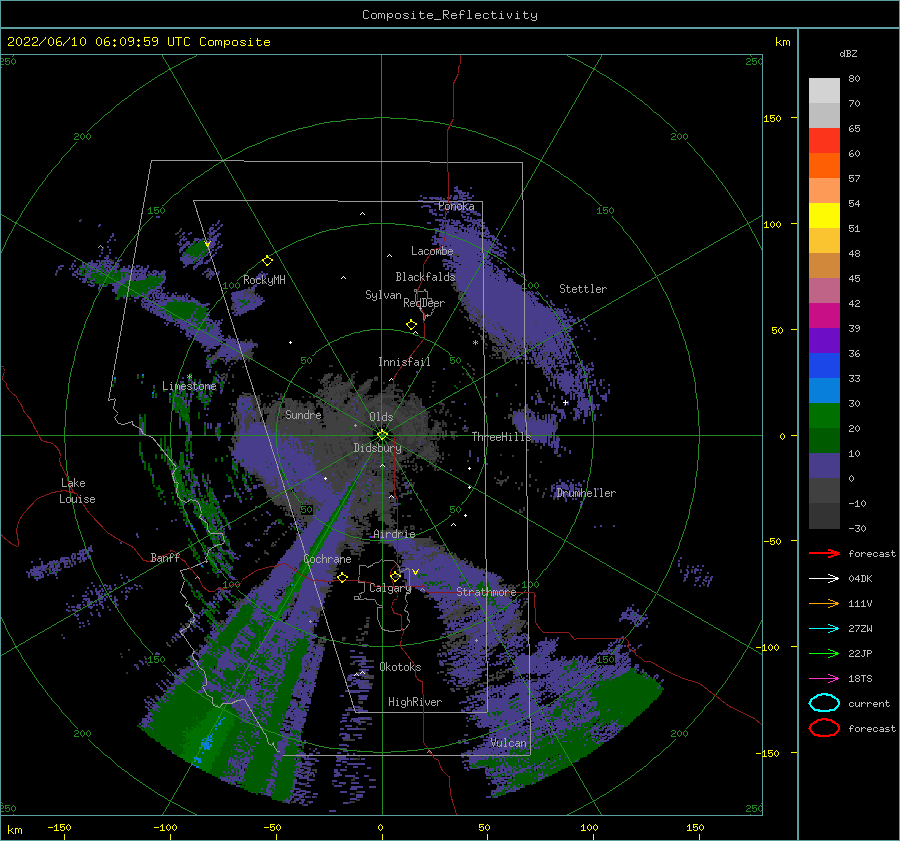
Task: Click the dBZ legend heading
Action: [x=848, y=53]
